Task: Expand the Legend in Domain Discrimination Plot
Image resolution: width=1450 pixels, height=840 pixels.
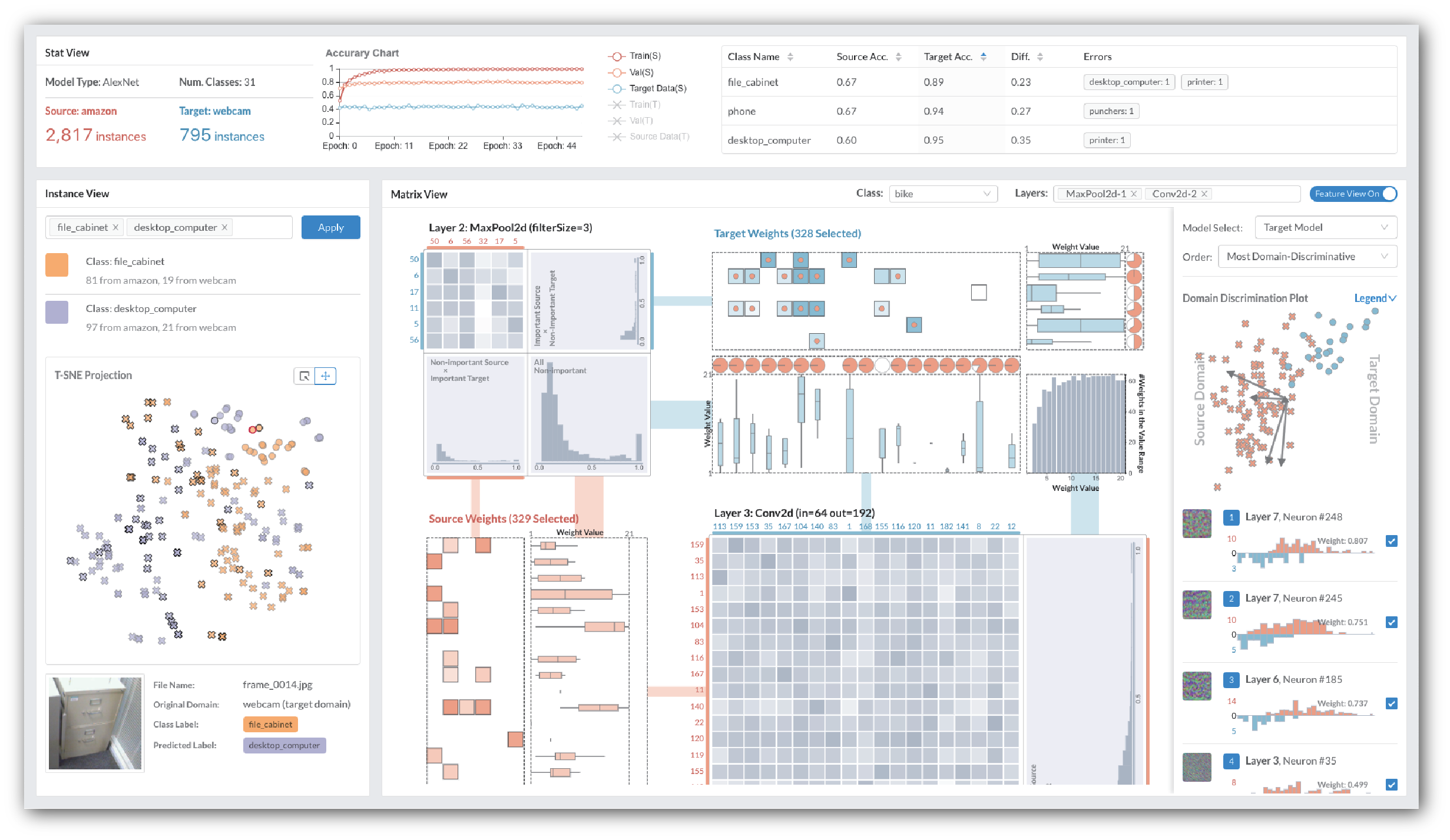Action: [1375, 298]
